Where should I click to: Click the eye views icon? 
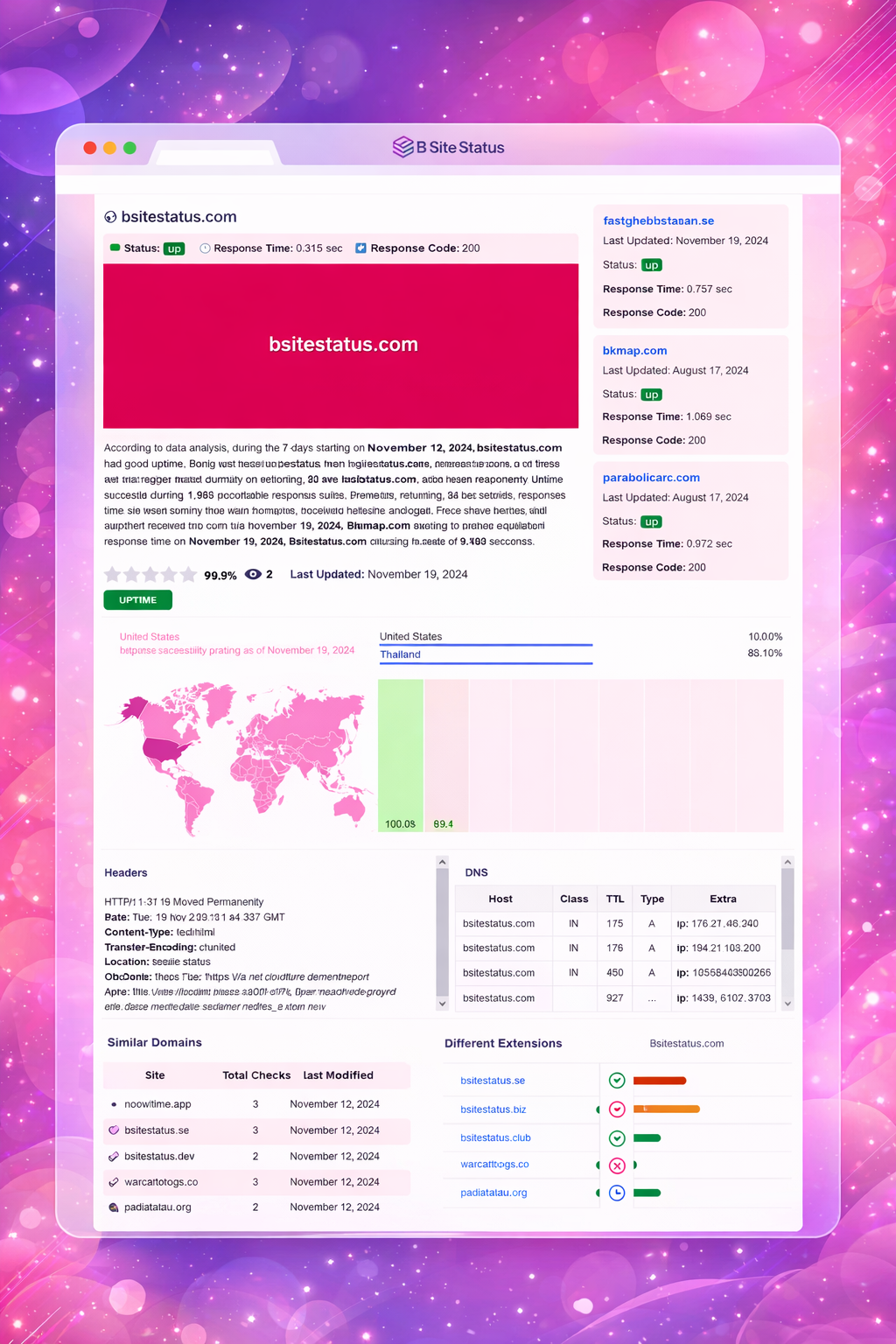click(x=253, y=575)
